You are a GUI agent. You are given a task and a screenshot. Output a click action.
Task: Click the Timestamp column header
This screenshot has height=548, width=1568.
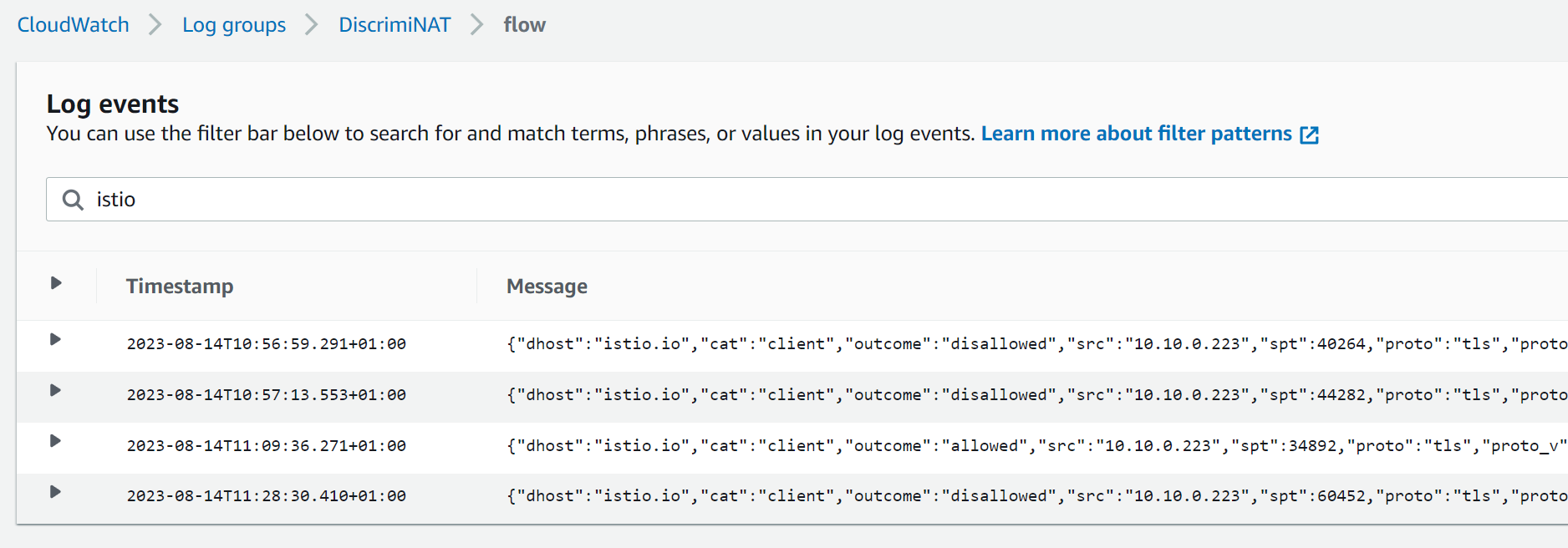(x=180, y=287)
